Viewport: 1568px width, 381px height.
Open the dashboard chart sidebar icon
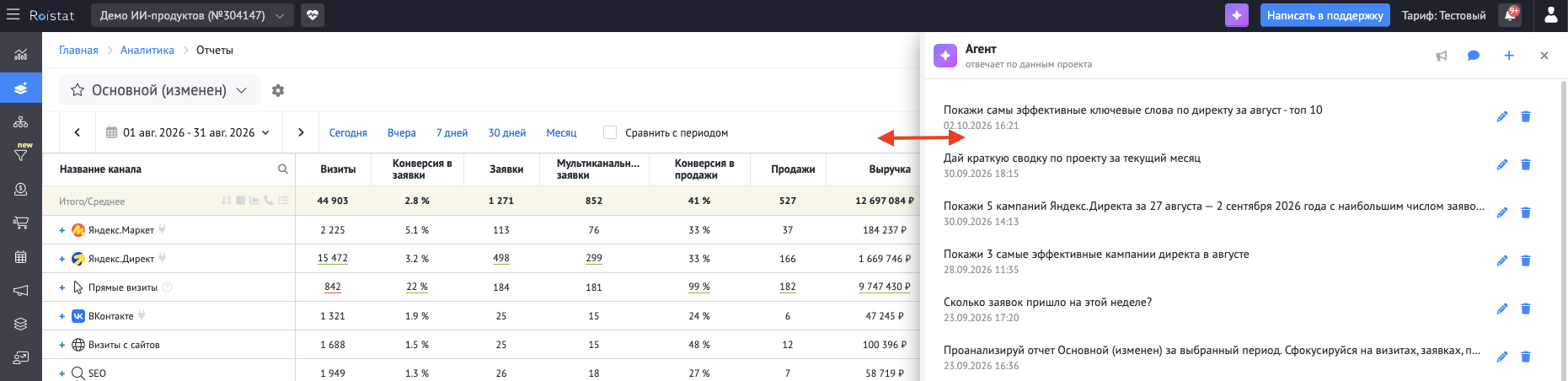21,55
